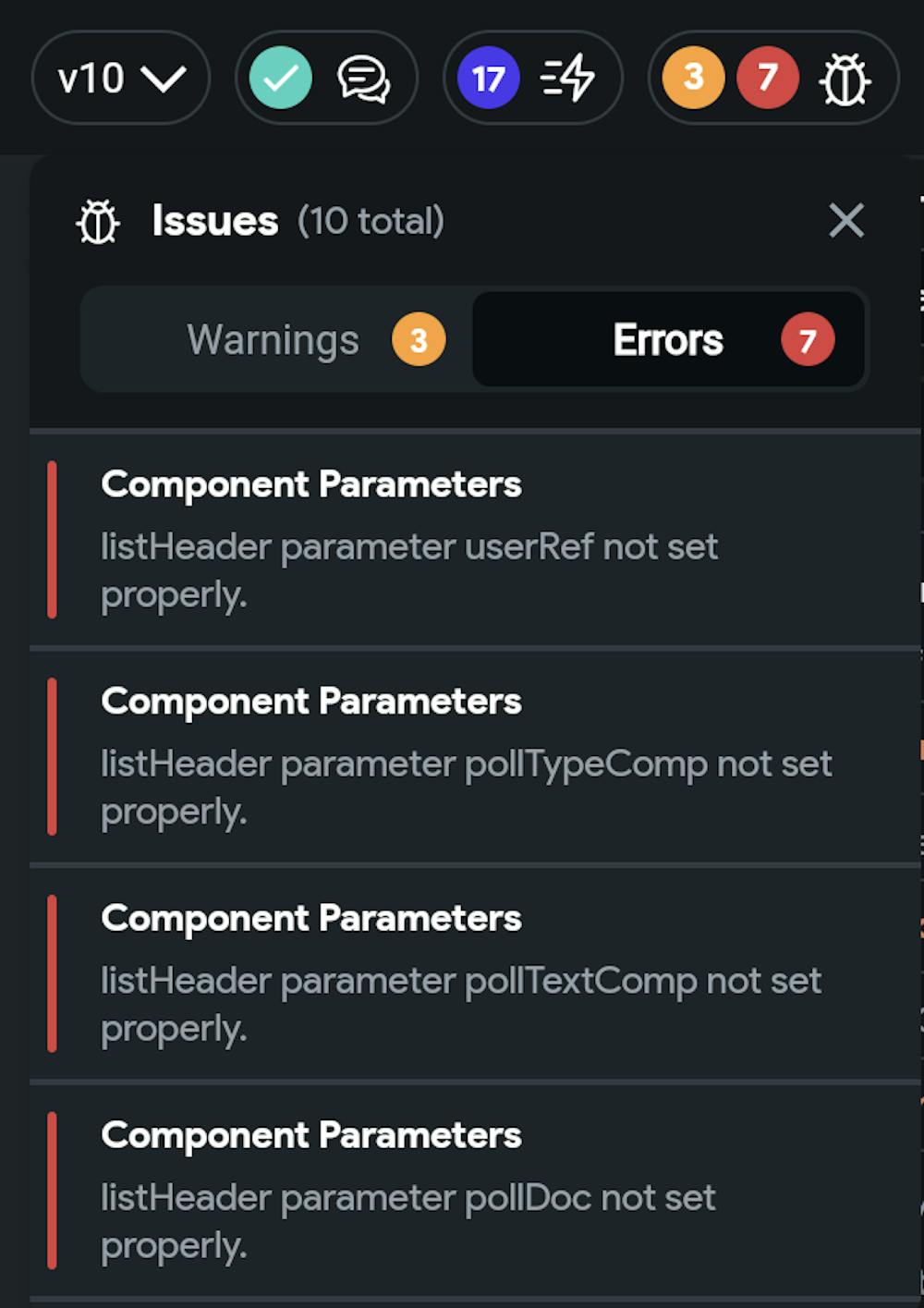Click the blue 17 actions badge
Viewport: 924px width, 1308px height.
(488, 78)
